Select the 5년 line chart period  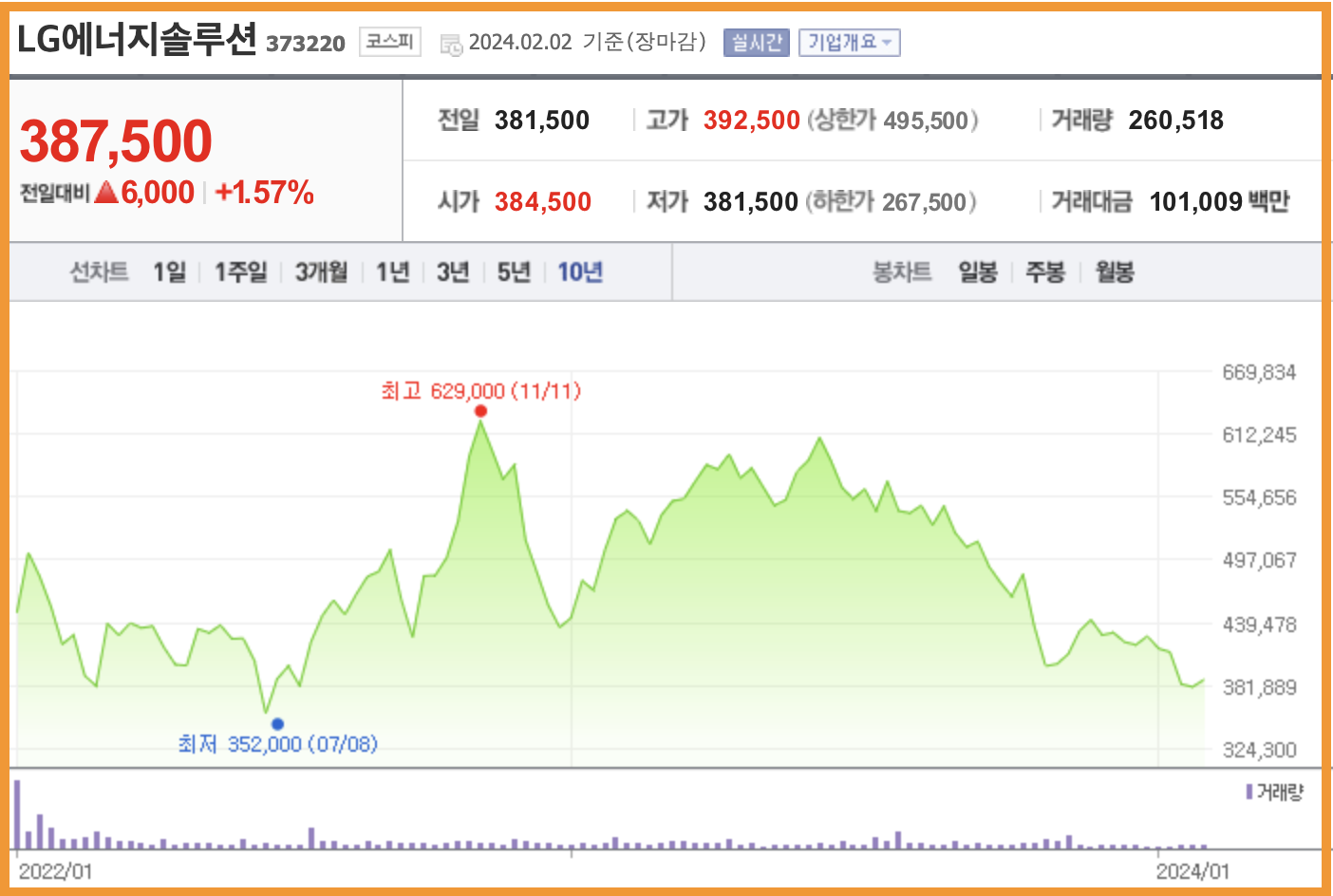pos(514,272)
